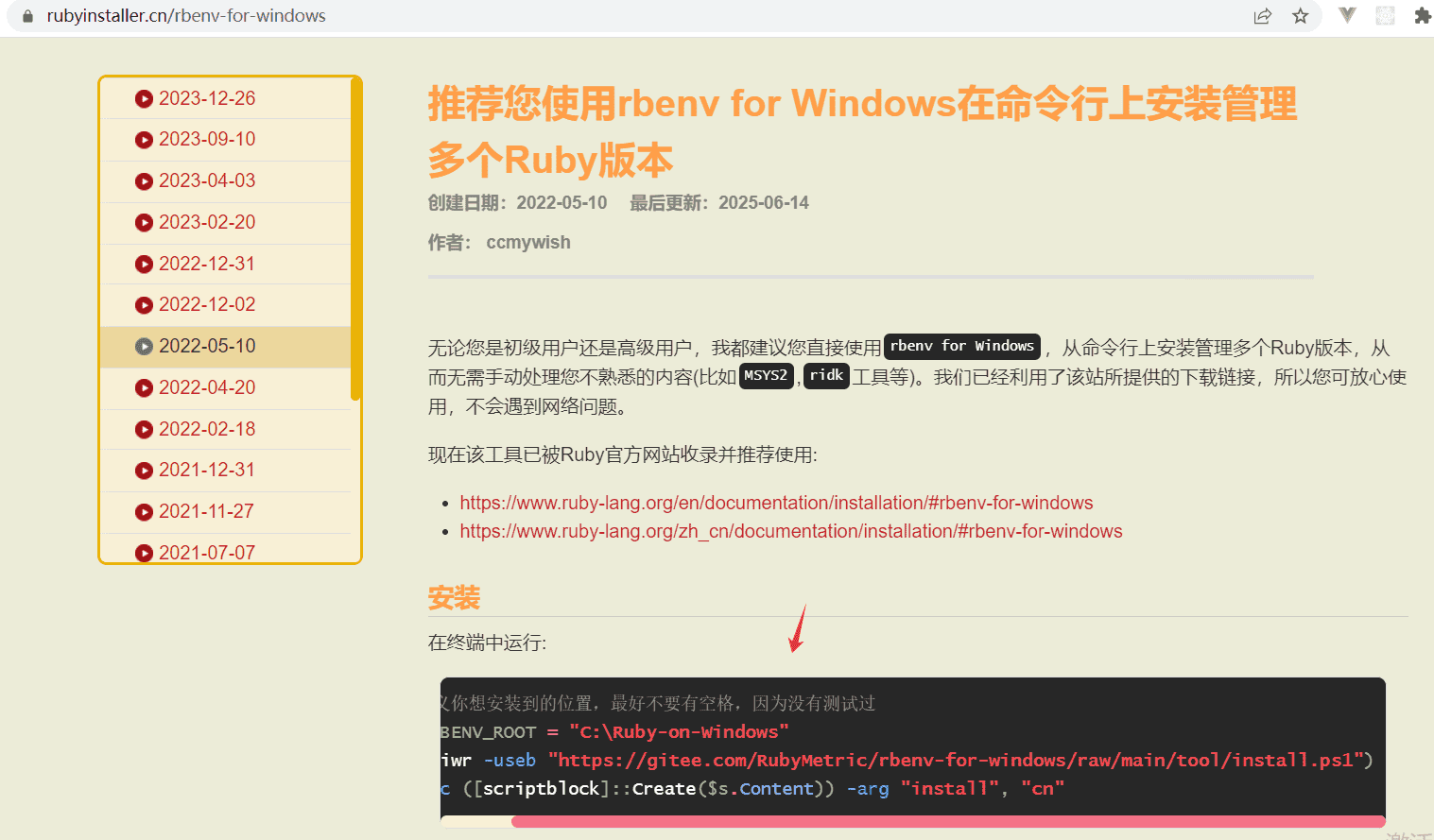Click the "C:\Ruby-on-Windows" string in code
This screenshot has width=1434, height=840.
679,732
